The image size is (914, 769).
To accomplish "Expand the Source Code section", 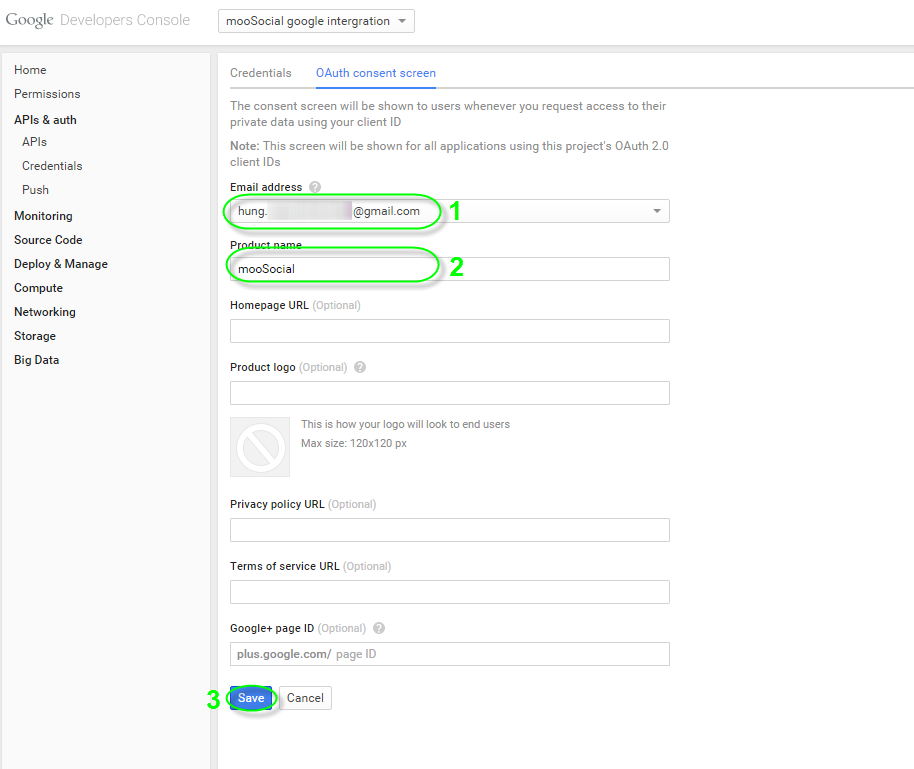I will 48,240.
